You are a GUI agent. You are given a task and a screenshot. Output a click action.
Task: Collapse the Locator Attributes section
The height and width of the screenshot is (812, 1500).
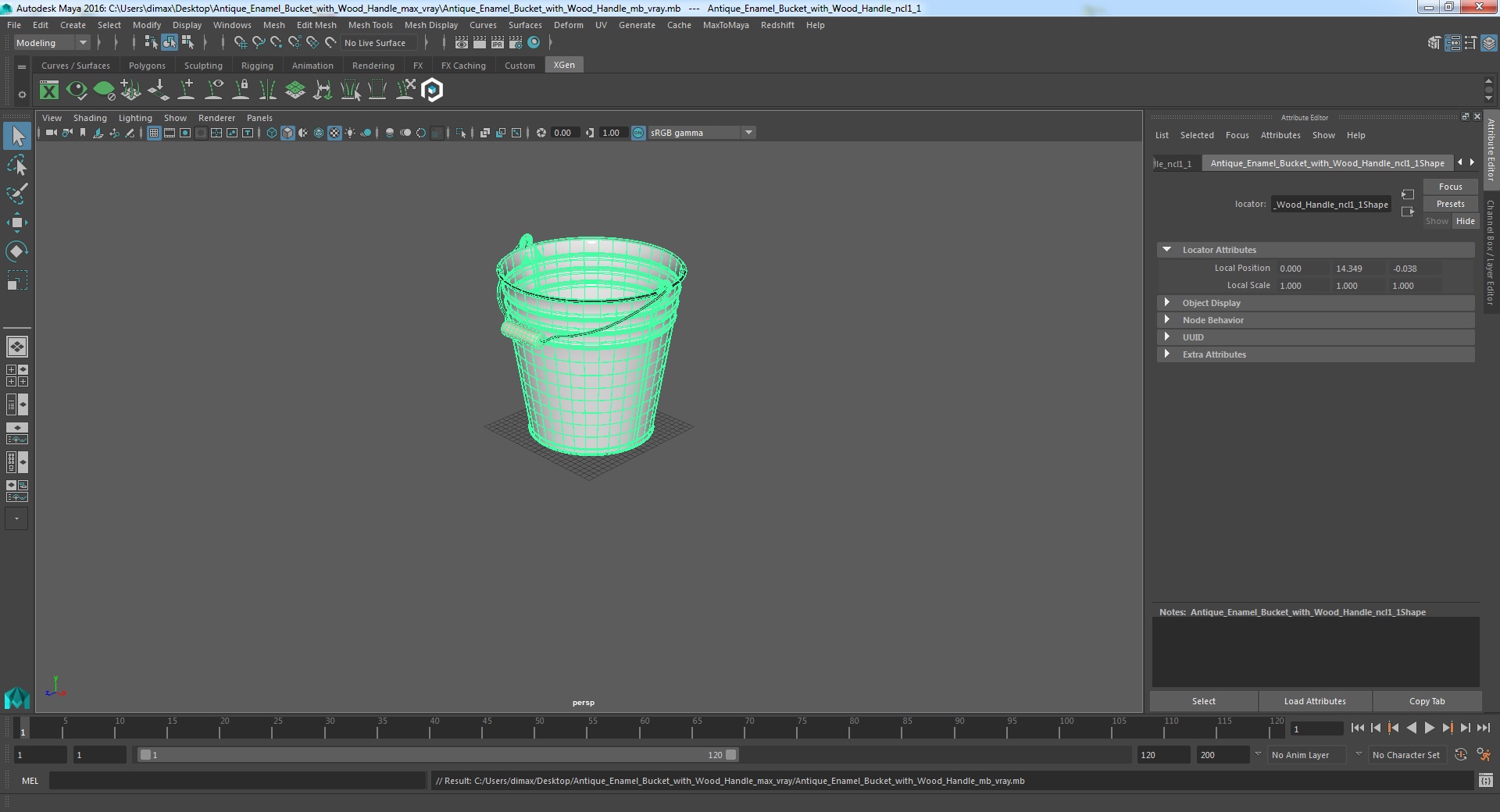click(x=1167, y=250)
